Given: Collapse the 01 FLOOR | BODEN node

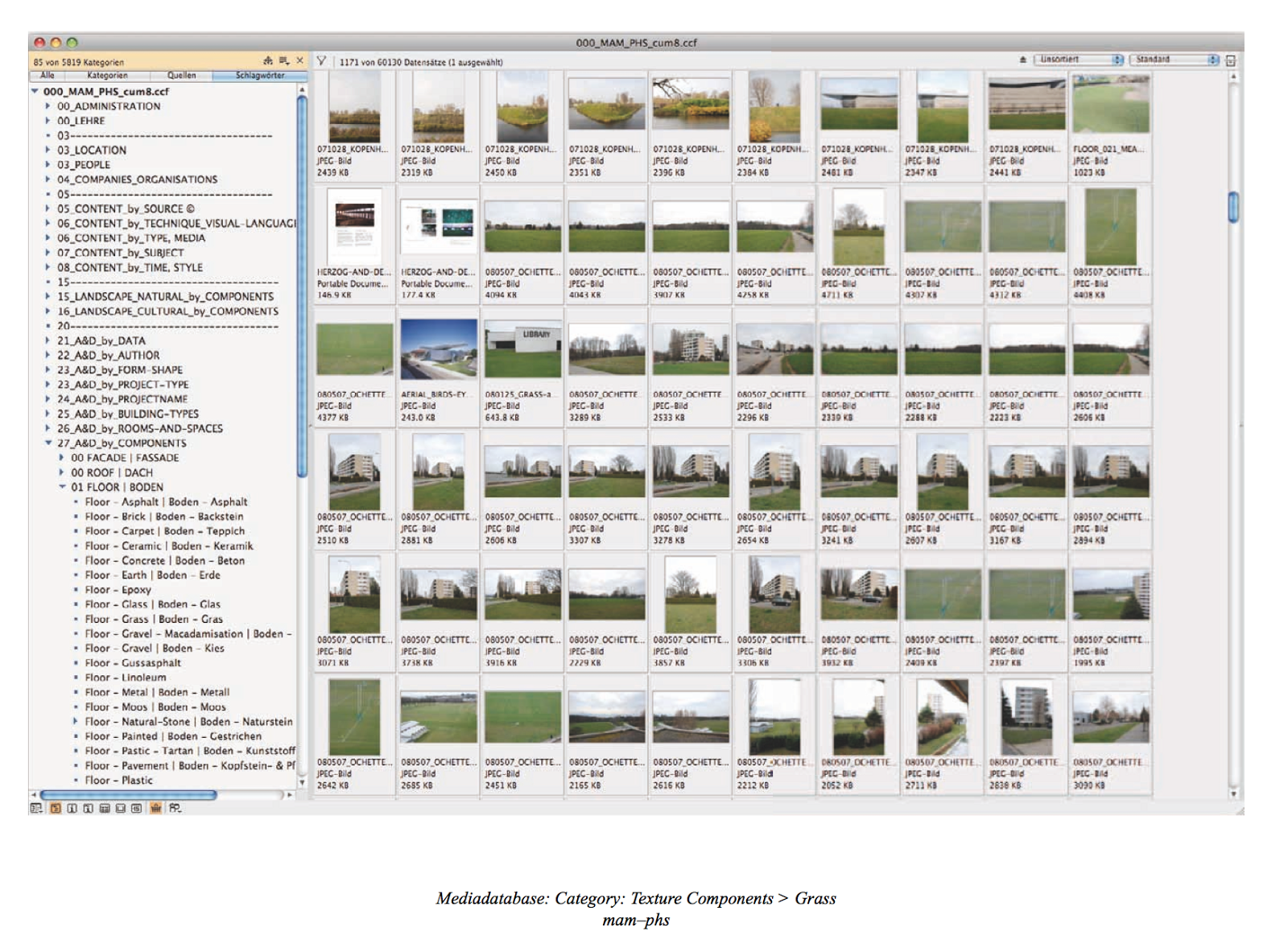Looking at the screenshot, I should click(x=62, y=488).
